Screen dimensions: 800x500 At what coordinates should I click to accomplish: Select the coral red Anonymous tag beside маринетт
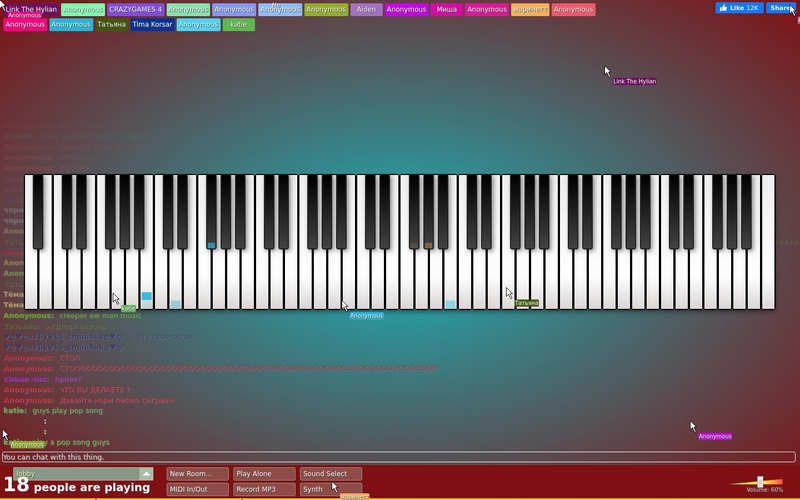573,9
